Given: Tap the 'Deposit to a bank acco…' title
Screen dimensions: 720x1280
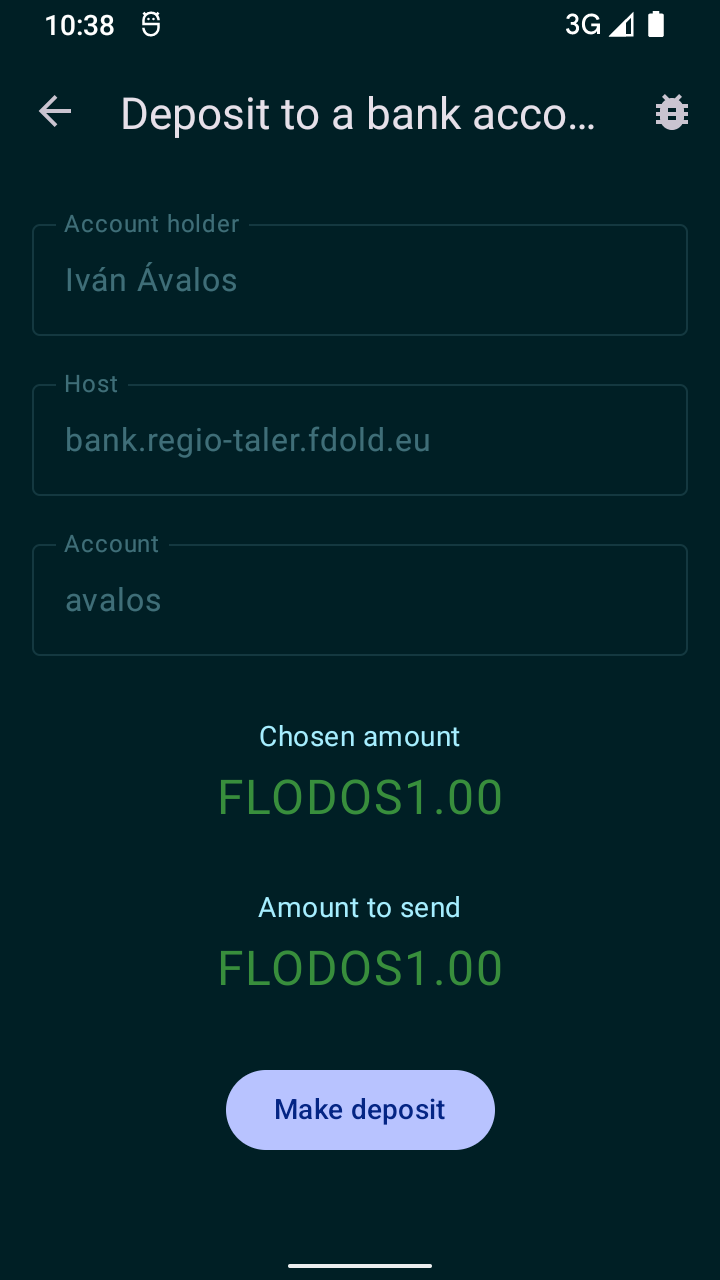Looking at the screenshot, I should pyautogui.click(x=358, y=115).
